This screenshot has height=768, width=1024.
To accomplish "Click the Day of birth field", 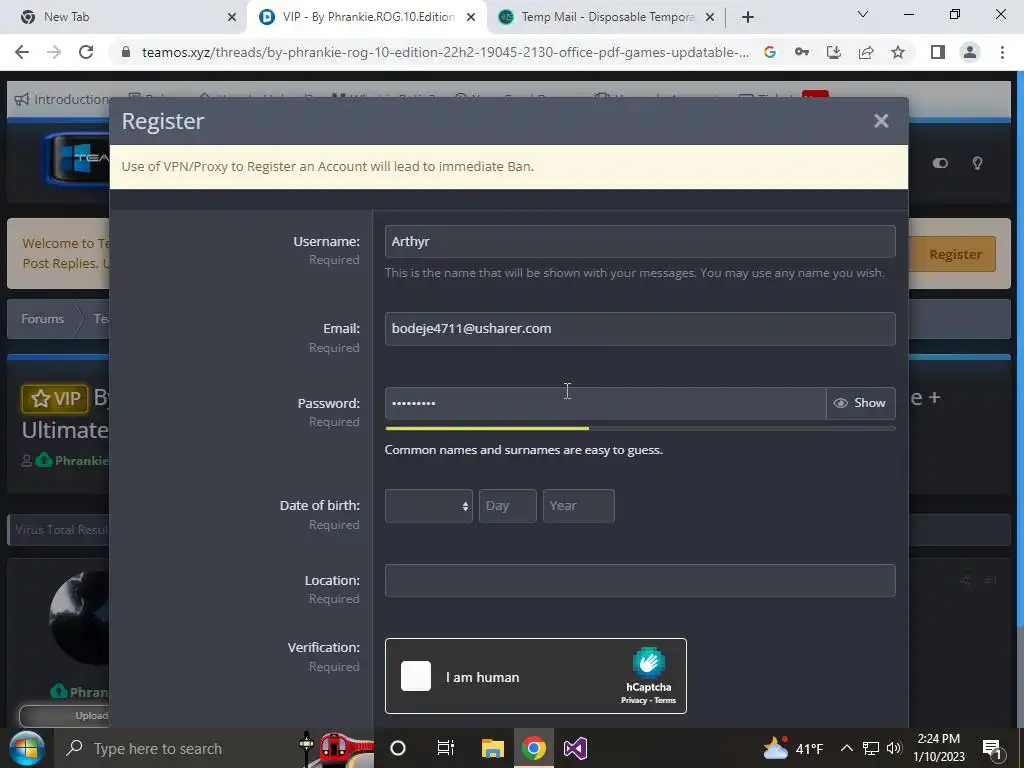I will click(507, 506).
